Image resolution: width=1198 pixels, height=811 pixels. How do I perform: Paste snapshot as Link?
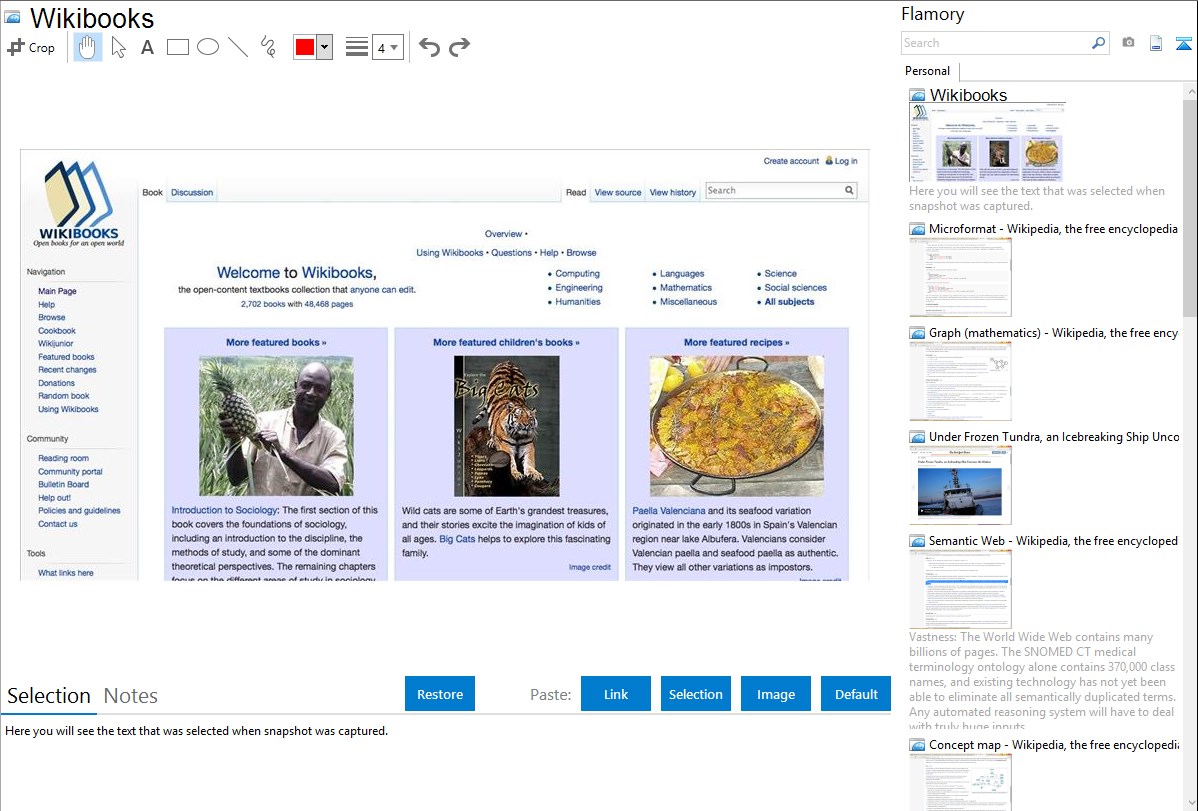[616, 694]
